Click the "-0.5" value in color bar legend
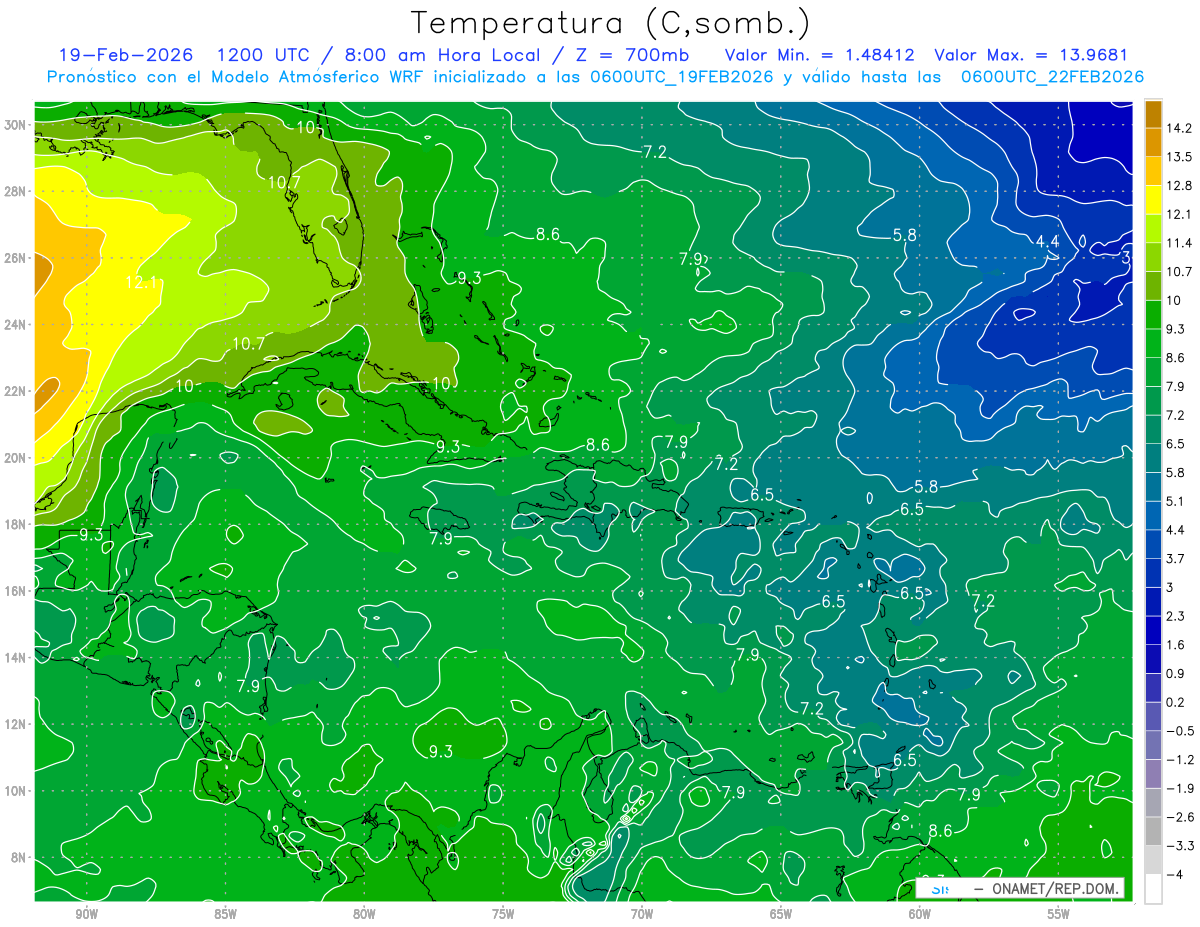Image resolution: width=1200 pixels, height=927 pixels. [1179, 731]
